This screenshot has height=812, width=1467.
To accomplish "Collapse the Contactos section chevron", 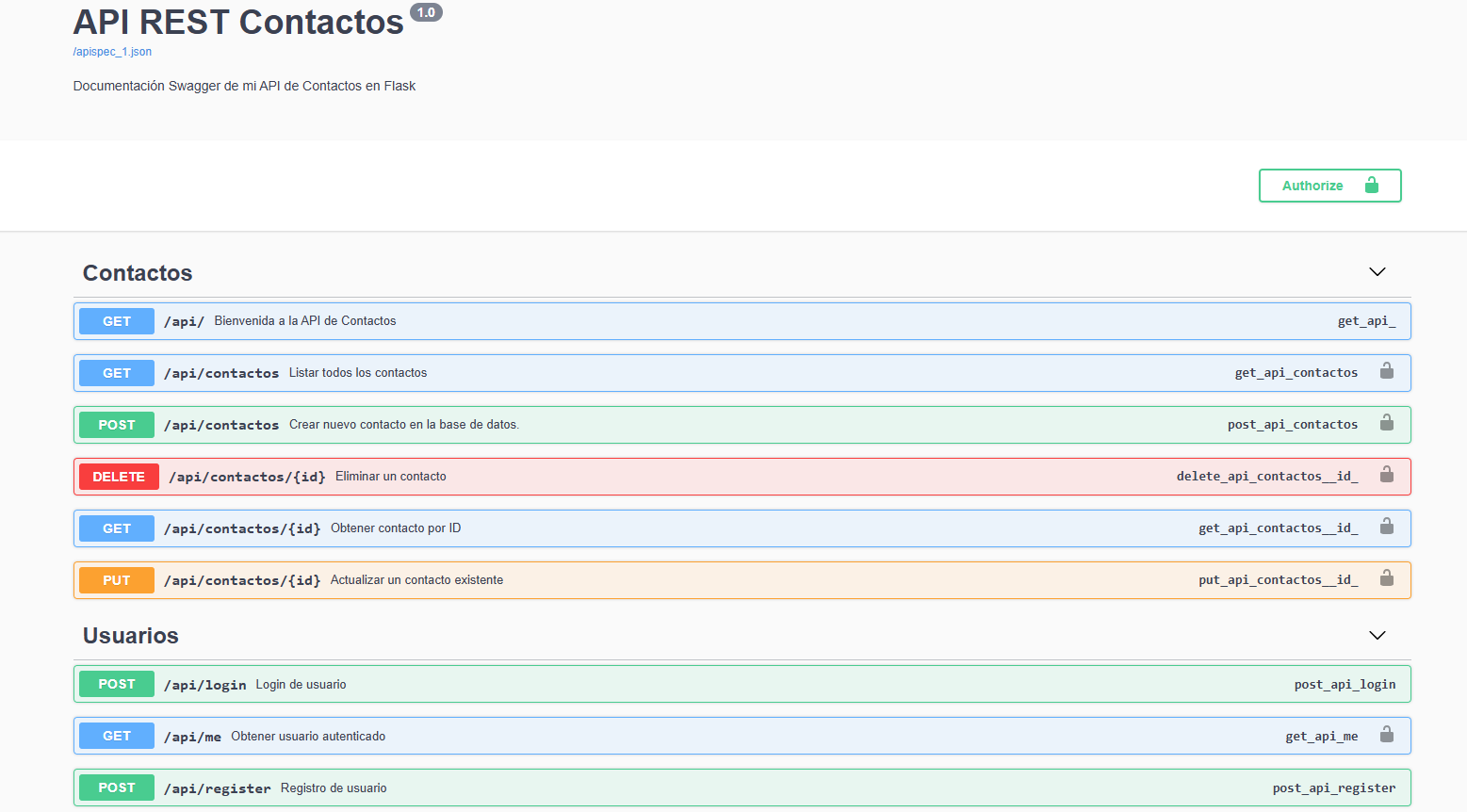I will click(x=1377, y=272).
